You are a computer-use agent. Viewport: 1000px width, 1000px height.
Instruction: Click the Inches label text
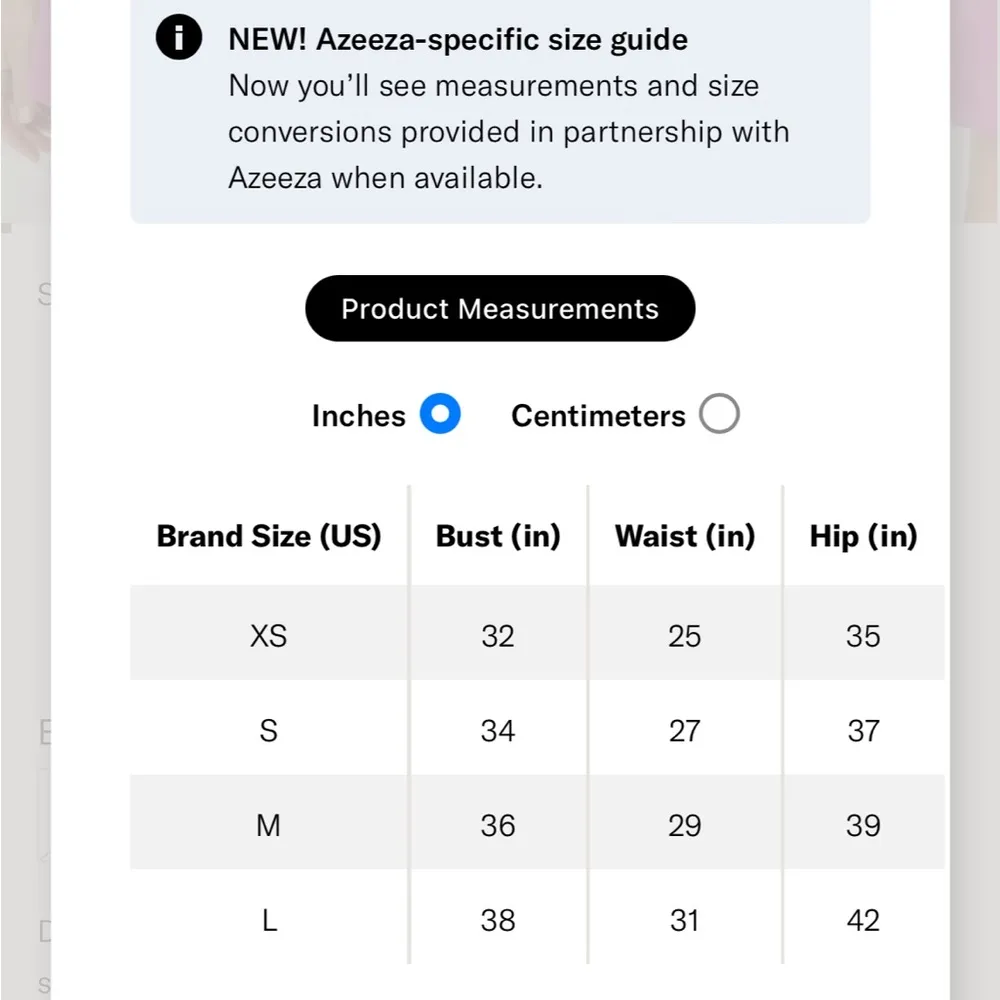[x=358, y=416]
